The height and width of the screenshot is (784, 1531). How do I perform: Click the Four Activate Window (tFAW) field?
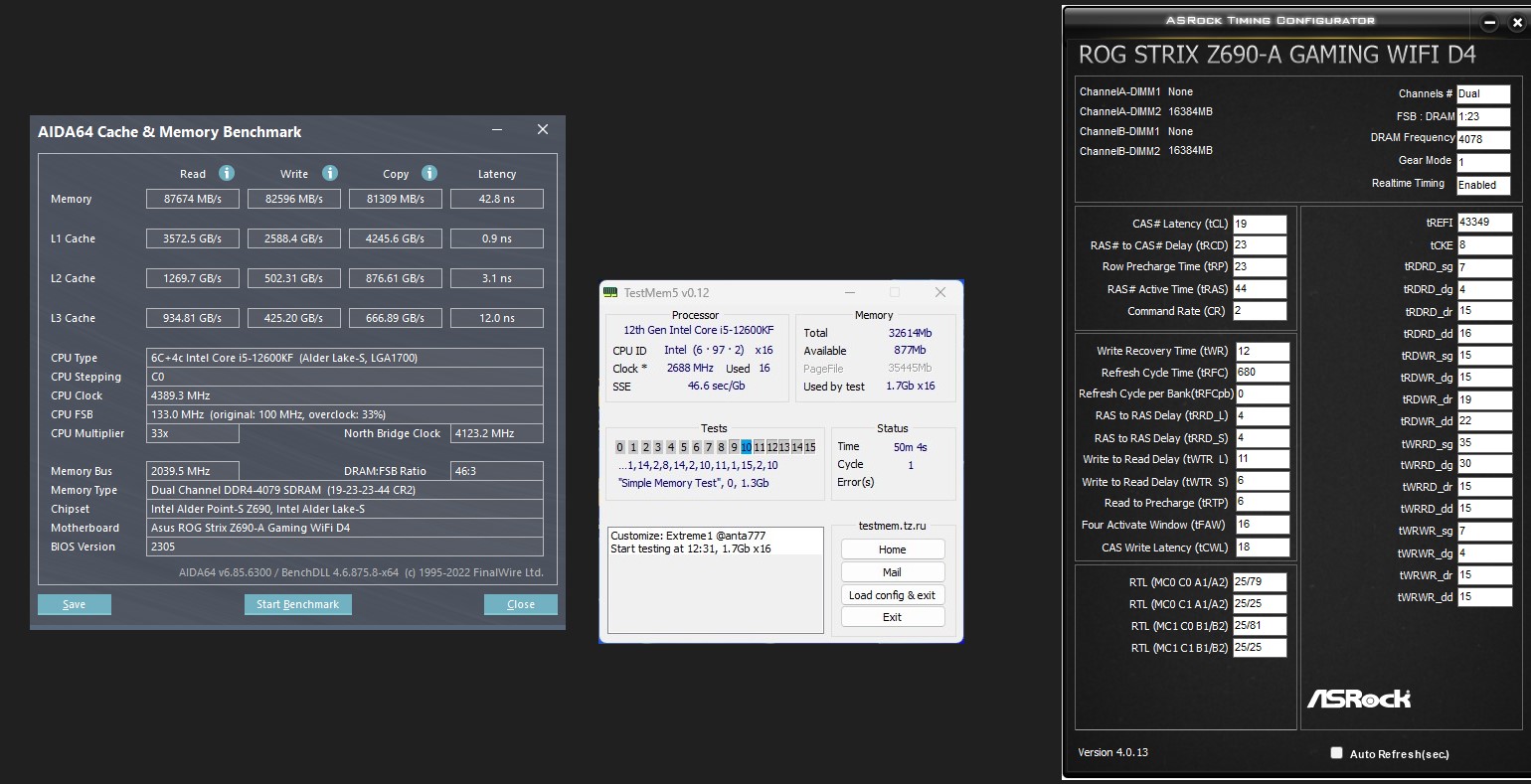pos(1263,525)
